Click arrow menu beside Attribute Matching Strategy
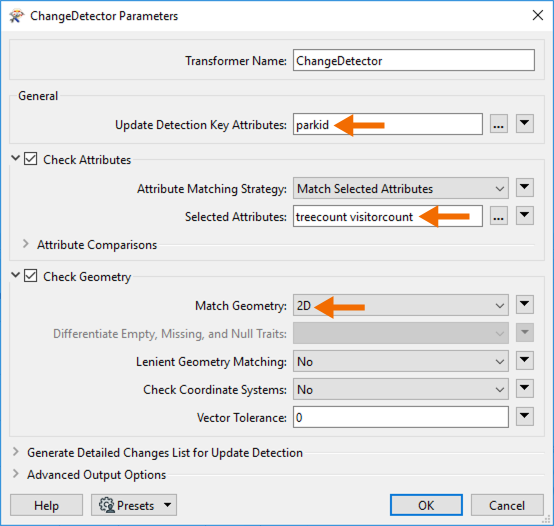 (525, 188)
